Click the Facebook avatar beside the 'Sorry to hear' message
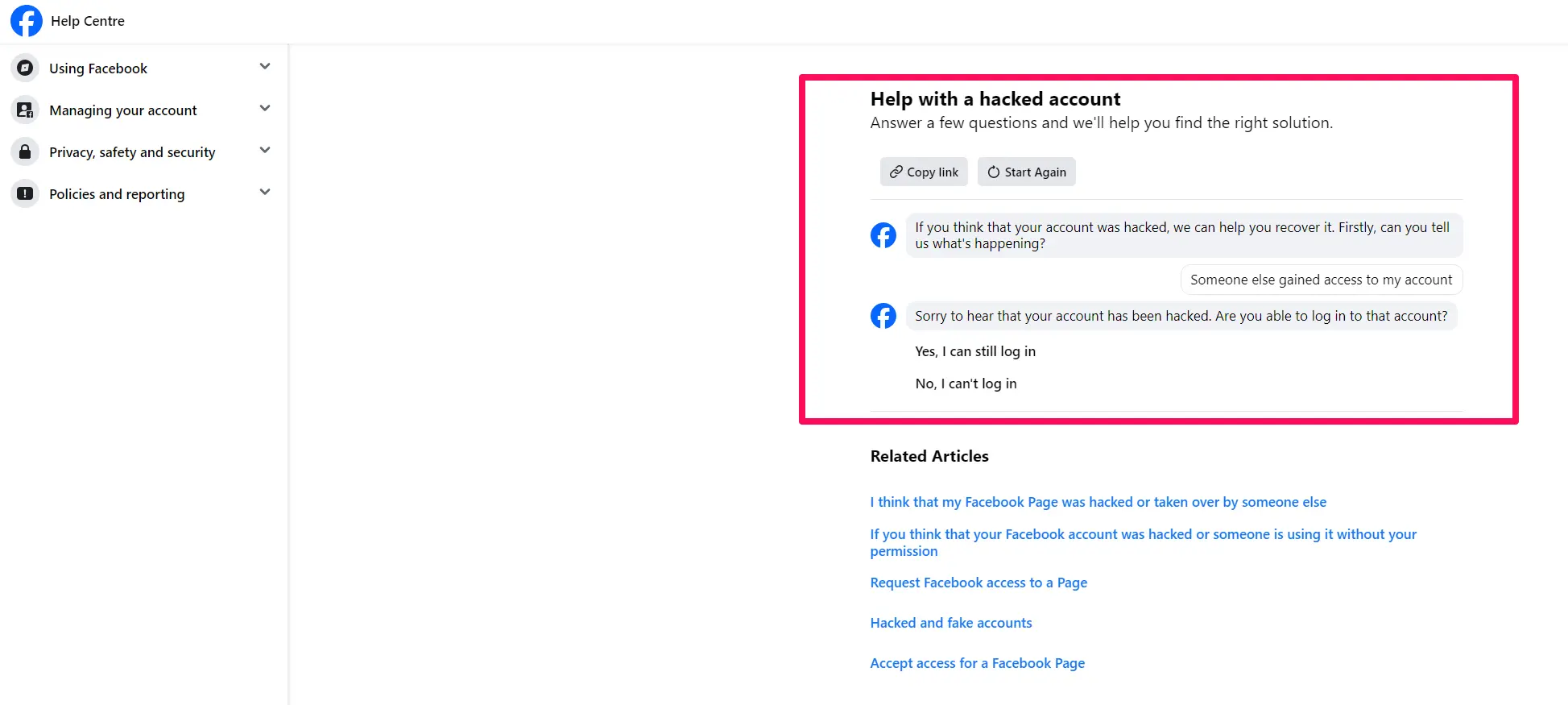The height and width of the screenshot is (705, 1568). pyautogui.click(x=883, y=316)
